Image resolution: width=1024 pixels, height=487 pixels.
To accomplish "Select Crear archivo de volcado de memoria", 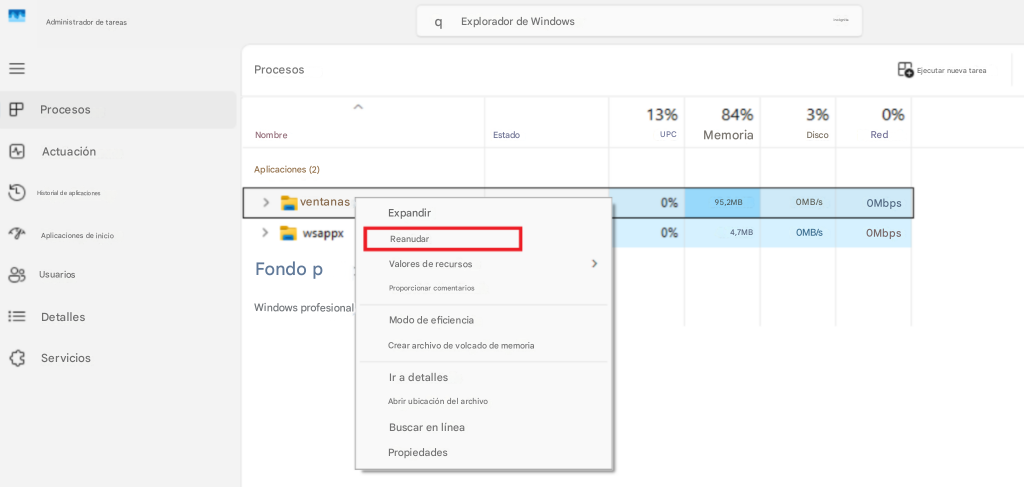I will [461, 345].
